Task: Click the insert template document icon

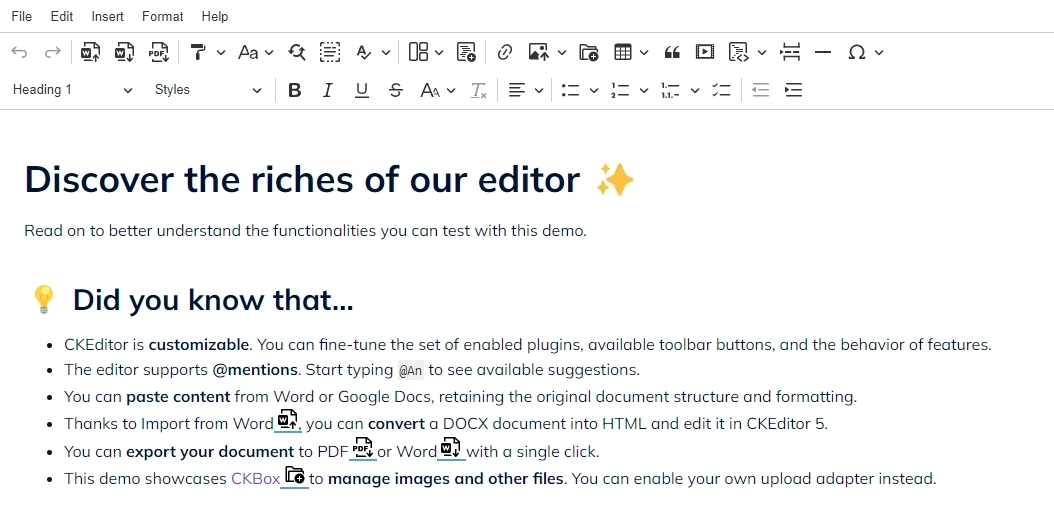Action: click(466, 52)
